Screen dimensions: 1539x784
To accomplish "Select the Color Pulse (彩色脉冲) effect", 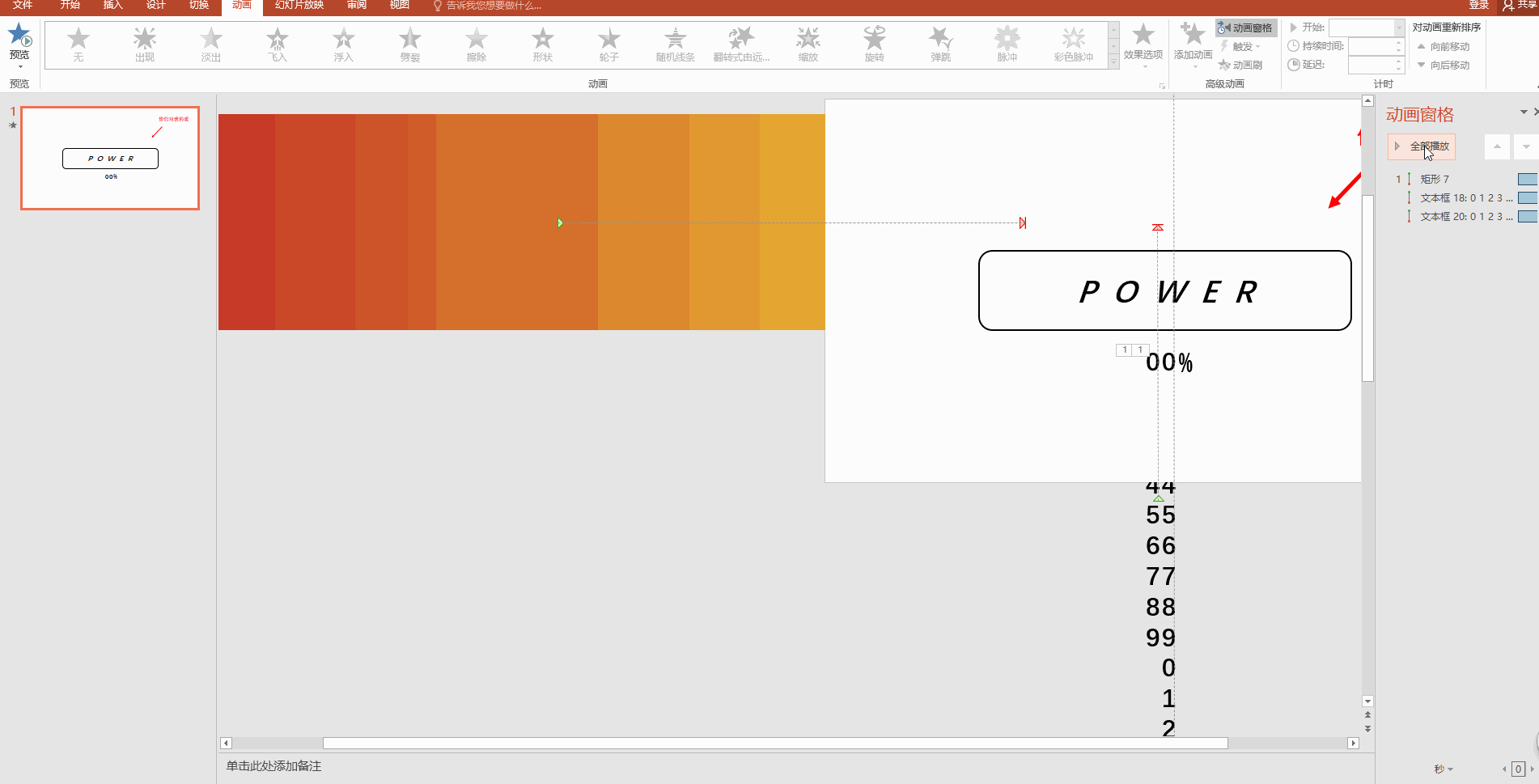I will [x=1074, y=44].
